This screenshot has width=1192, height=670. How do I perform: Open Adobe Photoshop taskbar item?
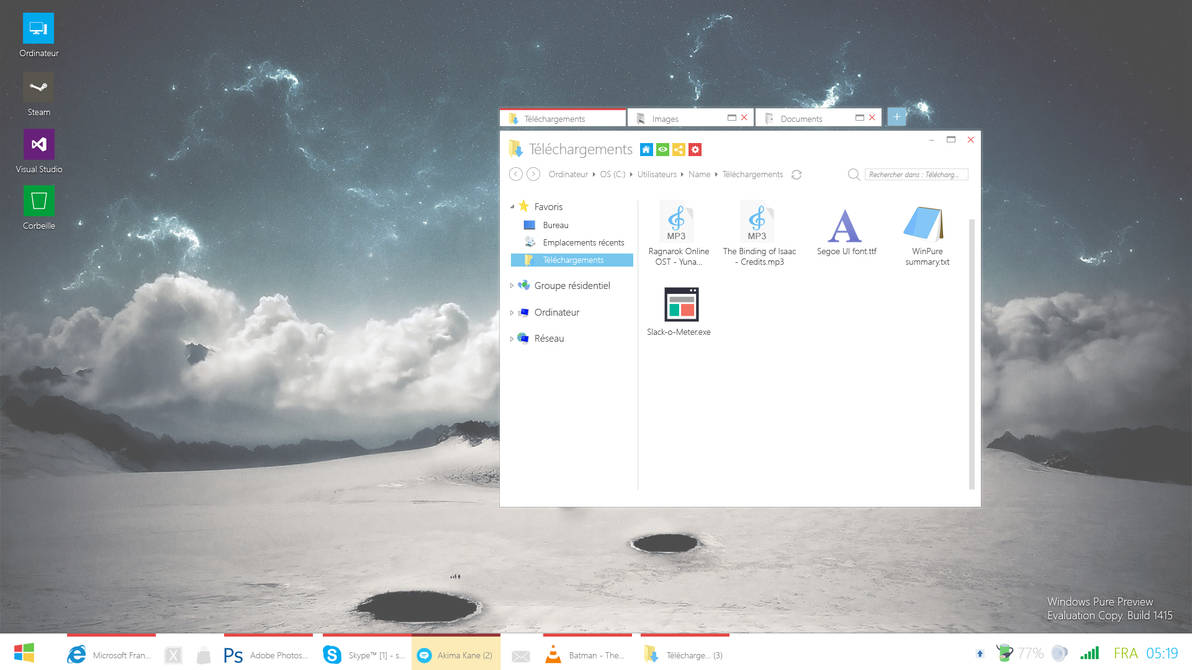(268, 654)
